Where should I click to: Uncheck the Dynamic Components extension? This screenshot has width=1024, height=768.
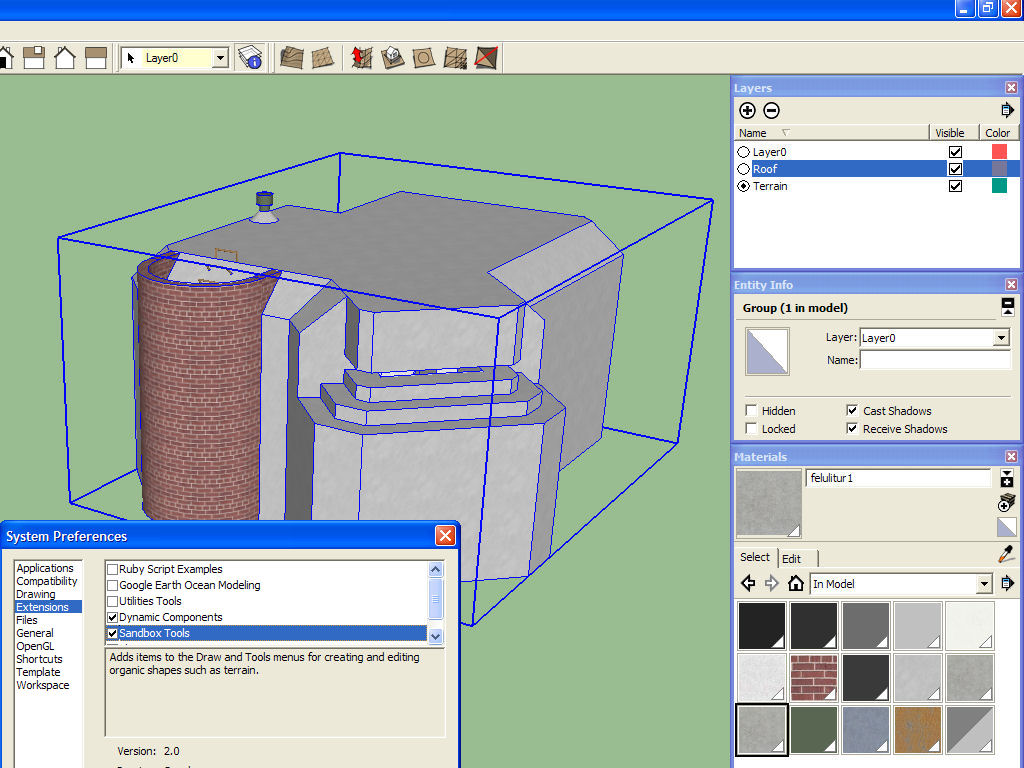113,617
